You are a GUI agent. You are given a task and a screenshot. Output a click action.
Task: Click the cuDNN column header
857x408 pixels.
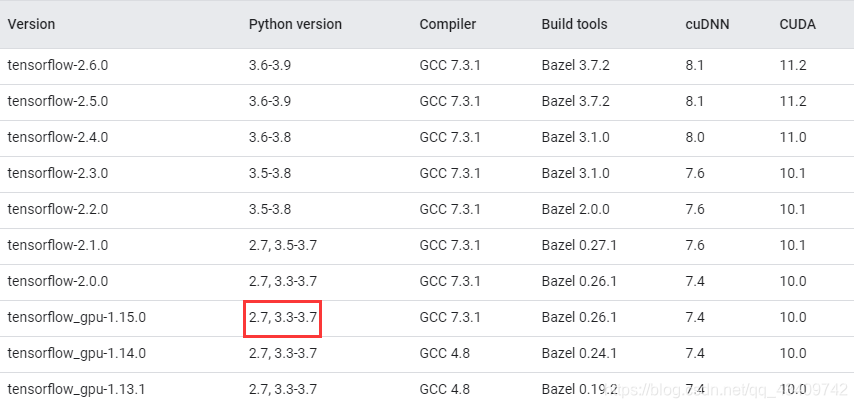click(707, 25)
